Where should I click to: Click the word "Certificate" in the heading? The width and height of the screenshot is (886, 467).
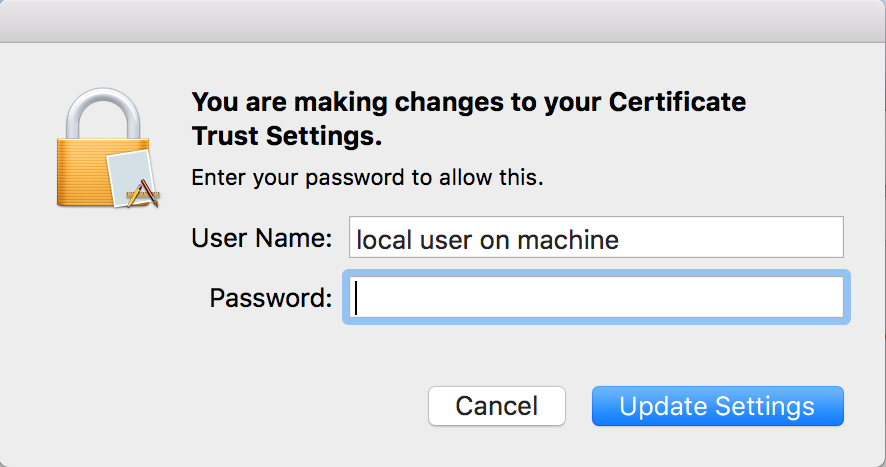click(x=678, y=102)
